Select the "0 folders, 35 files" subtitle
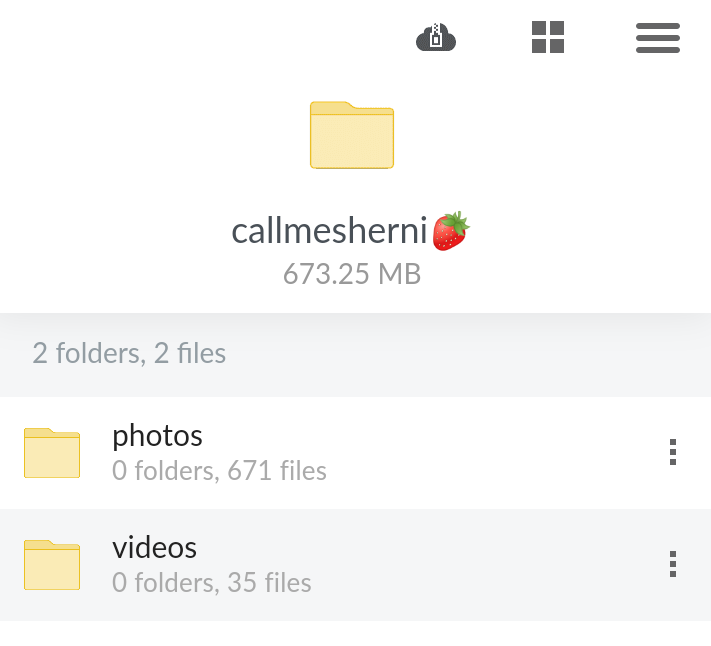The height and width of the screenshot is (646, 711). 212,583
